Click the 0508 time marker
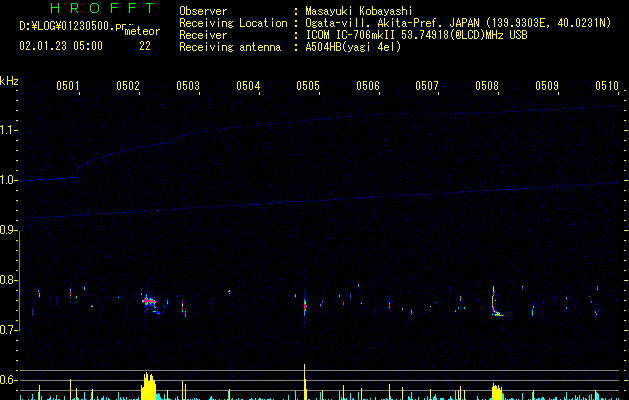 [487, 85]
